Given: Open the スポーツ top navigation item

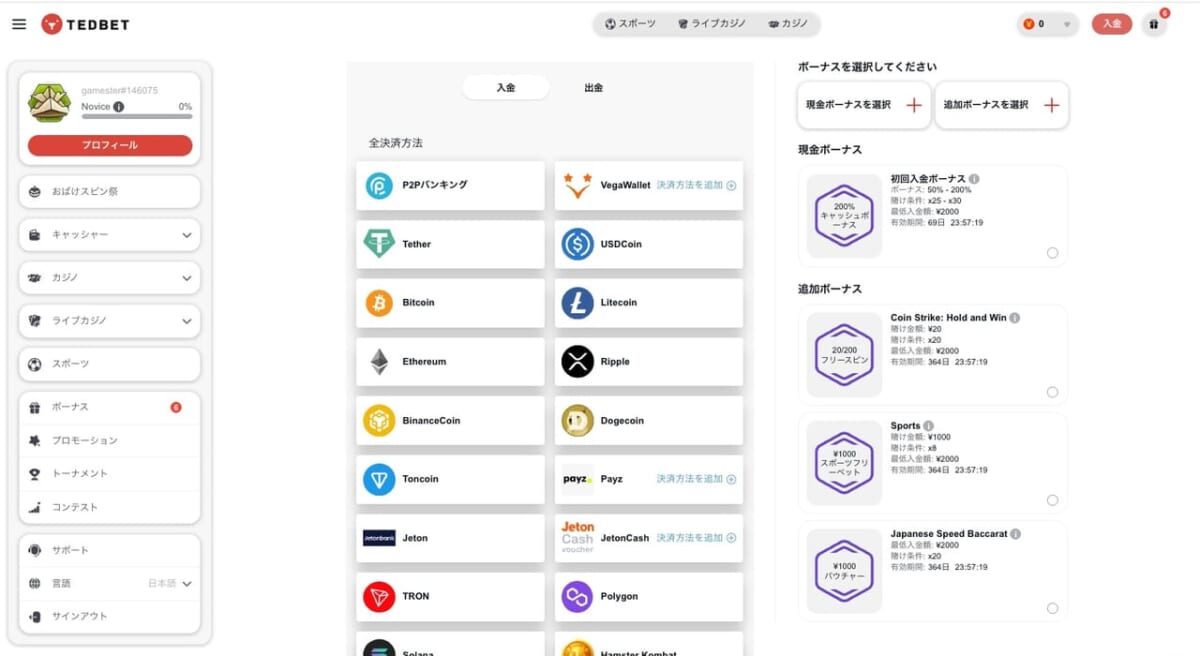Looking at the screenshot, I should [x=630, y=24].
